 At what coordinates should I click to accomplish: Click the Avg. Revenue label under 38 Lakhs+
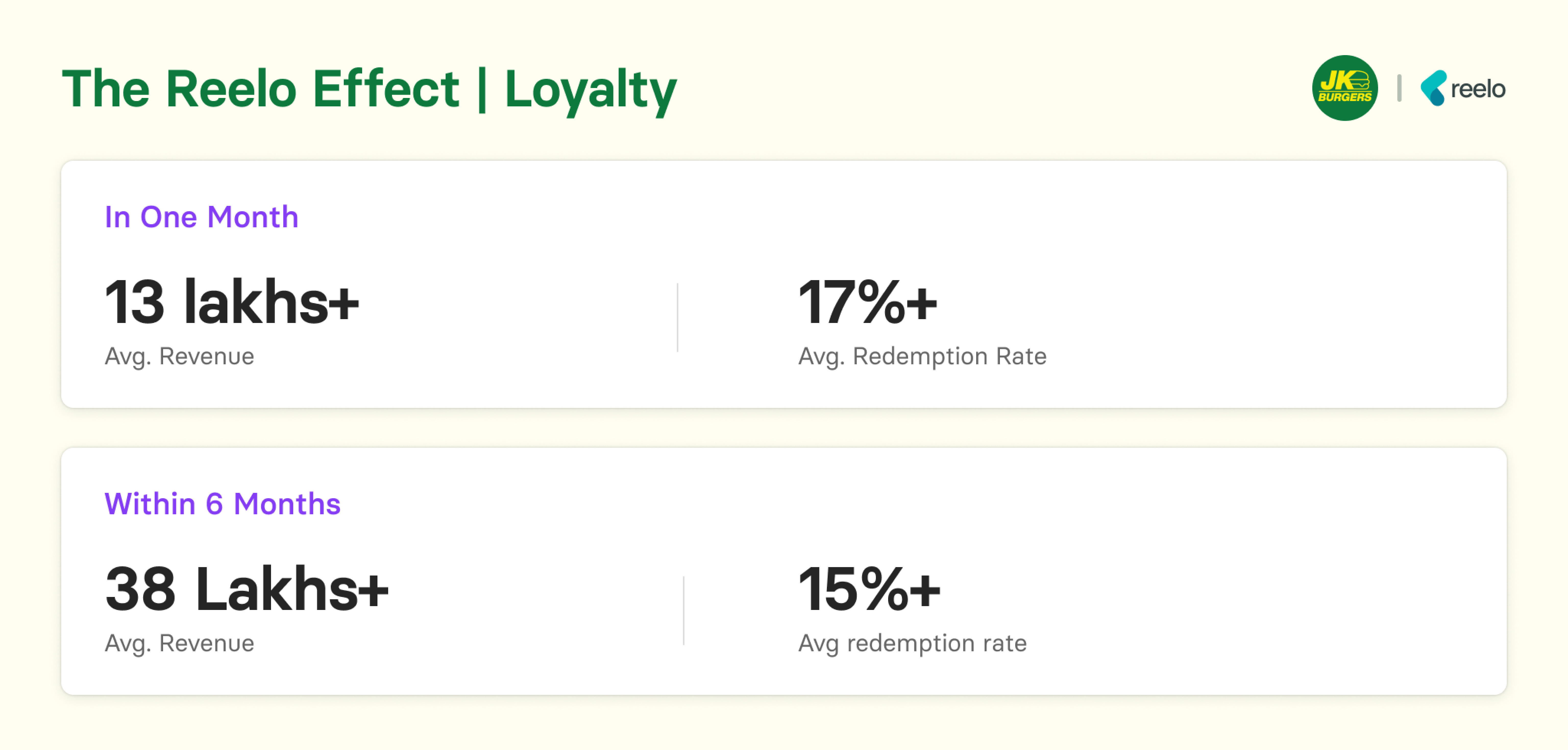[x=180, y=644]
